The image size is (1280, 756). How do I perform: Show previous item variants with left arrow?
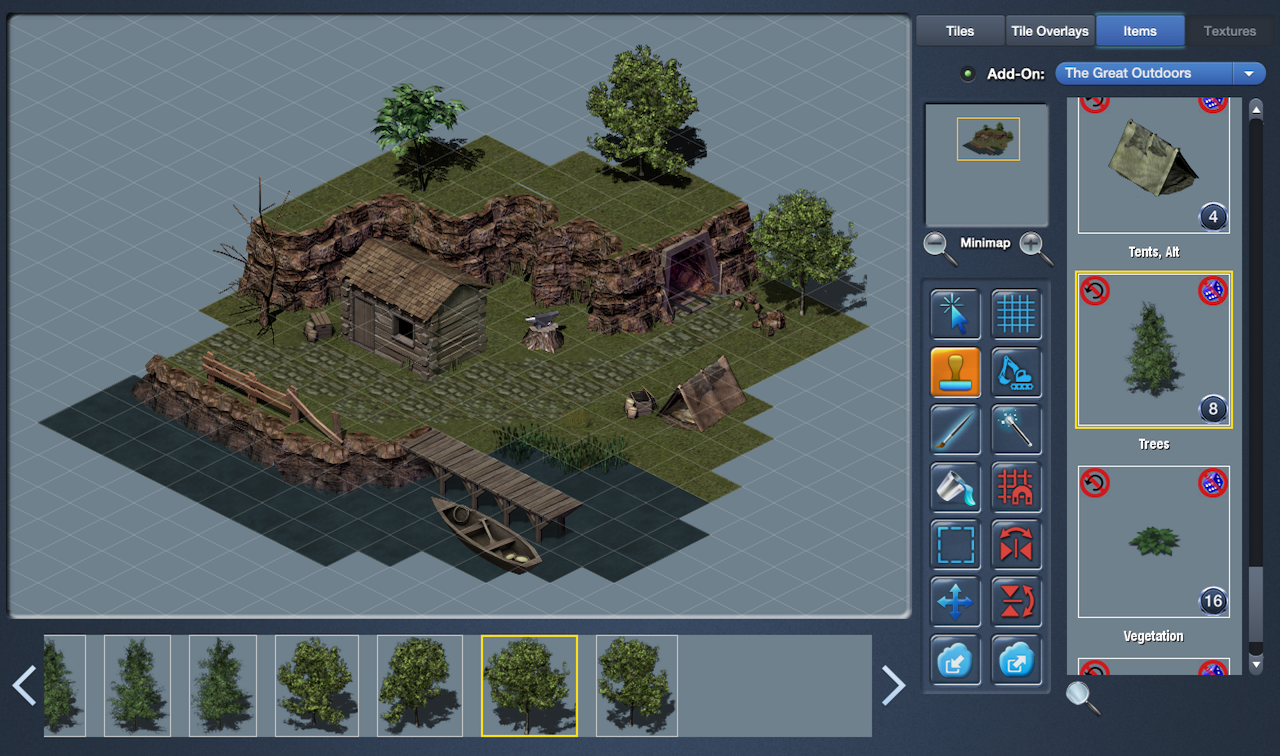(24, 685)
